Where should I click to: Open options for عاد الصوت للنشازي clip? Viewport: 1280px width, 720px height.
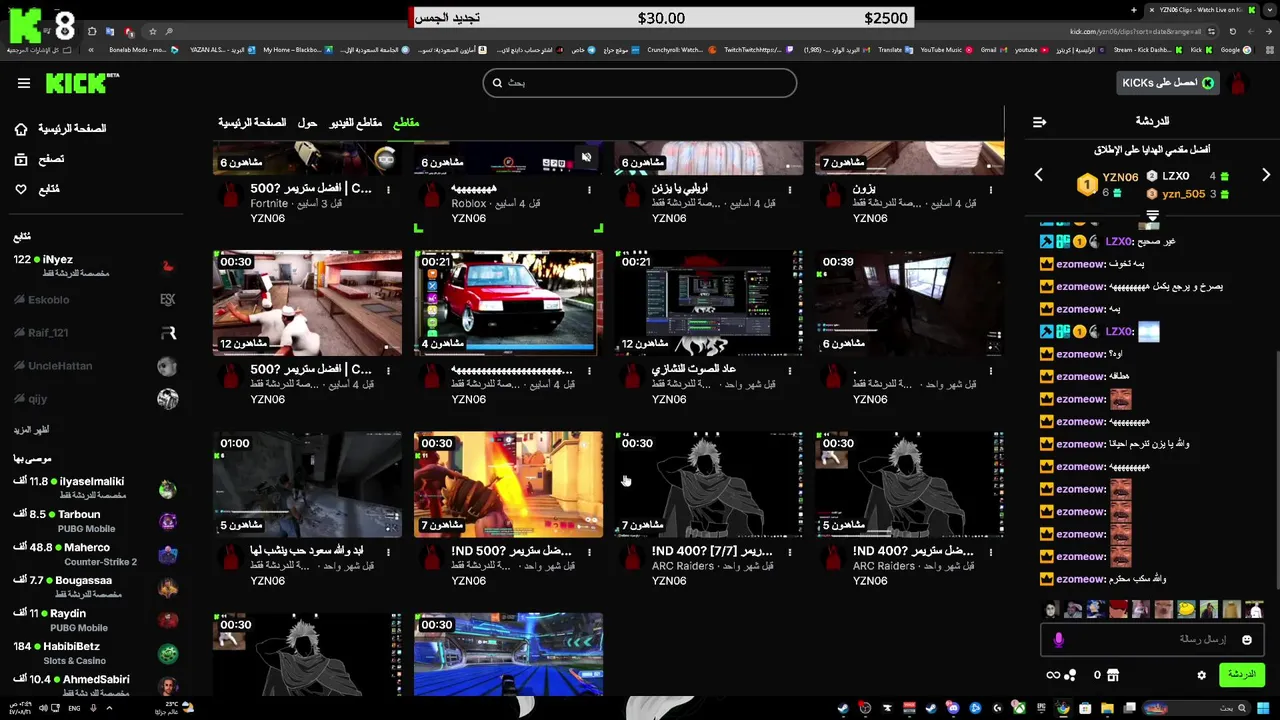(x=790, y=370)
